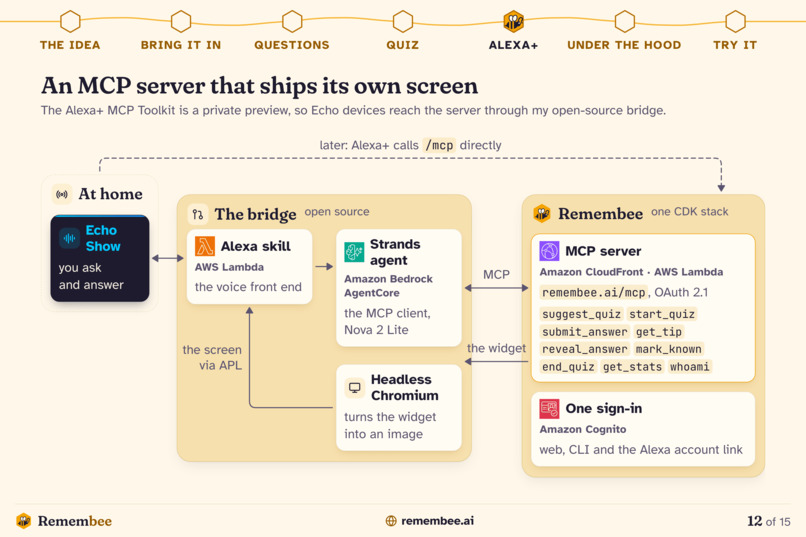The height and width of the screenshot is (537, 806).
Task: Click the hexagon marker above BRING IT IN
Action: click(x=181, y=21)
